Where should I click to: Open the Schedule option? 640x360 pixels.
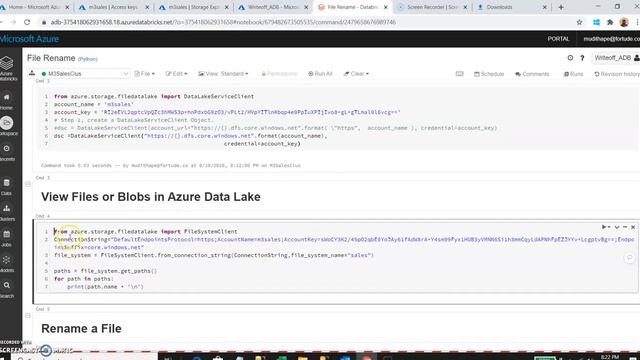pyautogui.click(x=489, y=74)
